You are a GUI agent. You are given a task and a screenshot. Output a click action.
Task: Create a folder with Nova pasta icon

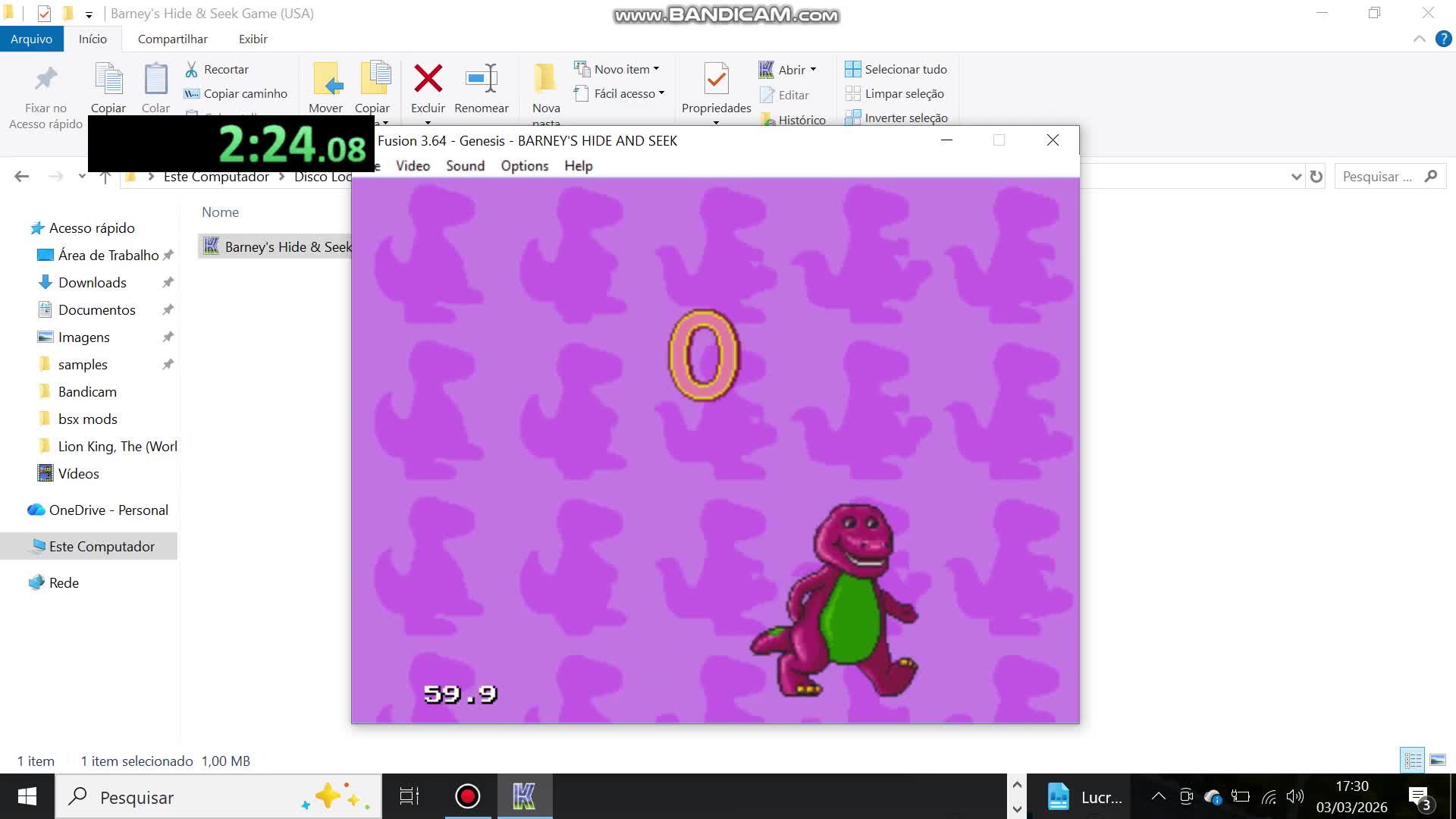point(545,78)
